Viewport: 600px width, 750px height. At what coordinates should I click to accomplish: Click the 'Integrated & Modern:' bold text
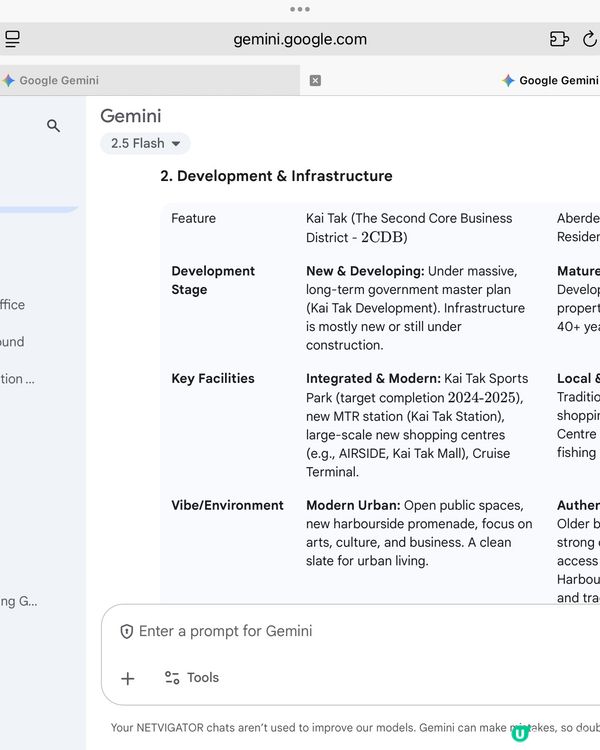point(373,378)
